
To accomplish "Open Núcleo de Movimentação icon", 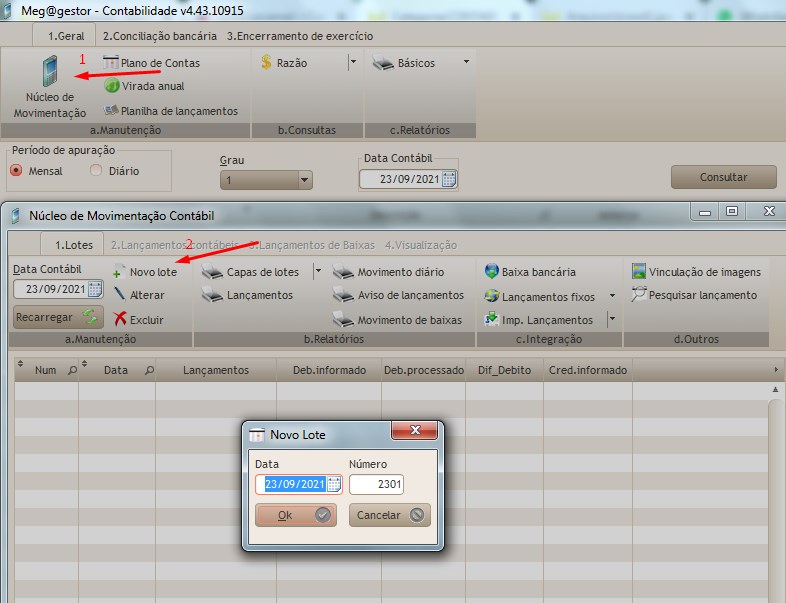I will [x=49, y=73].
